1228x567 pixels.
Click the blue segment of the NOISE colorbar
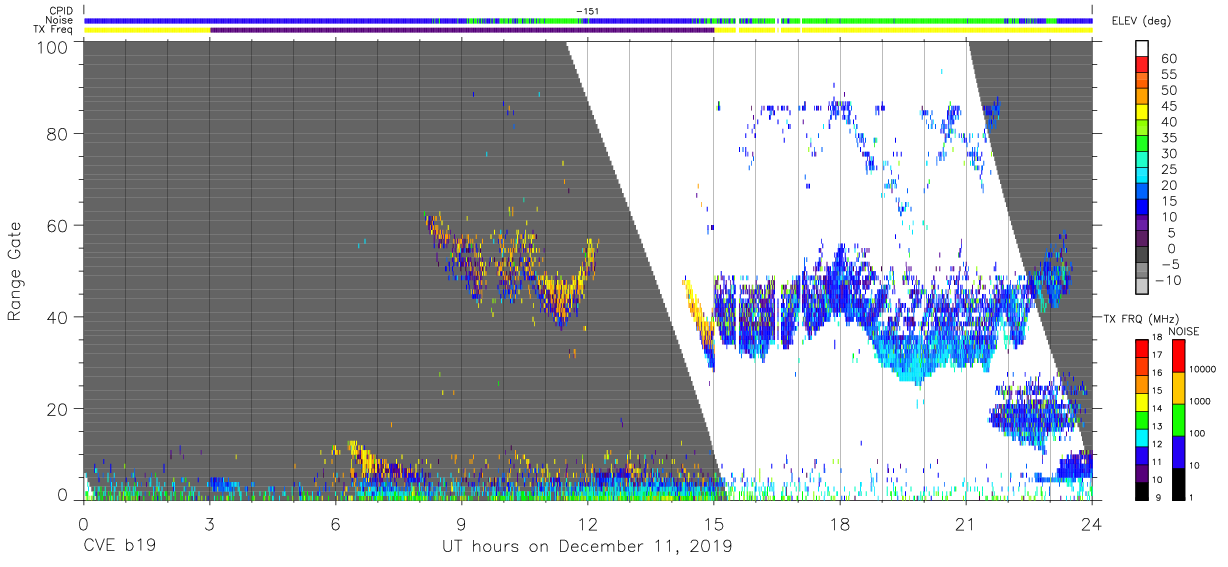1179,452
